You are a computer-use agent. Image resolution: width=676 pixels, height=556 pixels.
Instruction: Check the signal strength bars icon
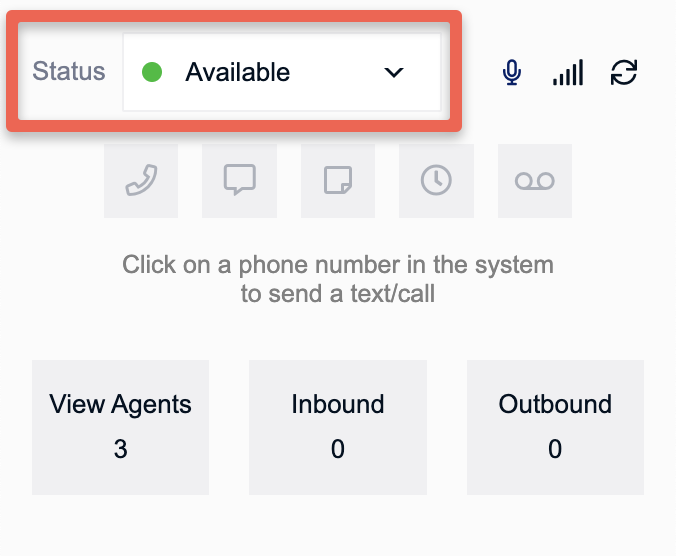pyautogui.click(x=568, y=73)
